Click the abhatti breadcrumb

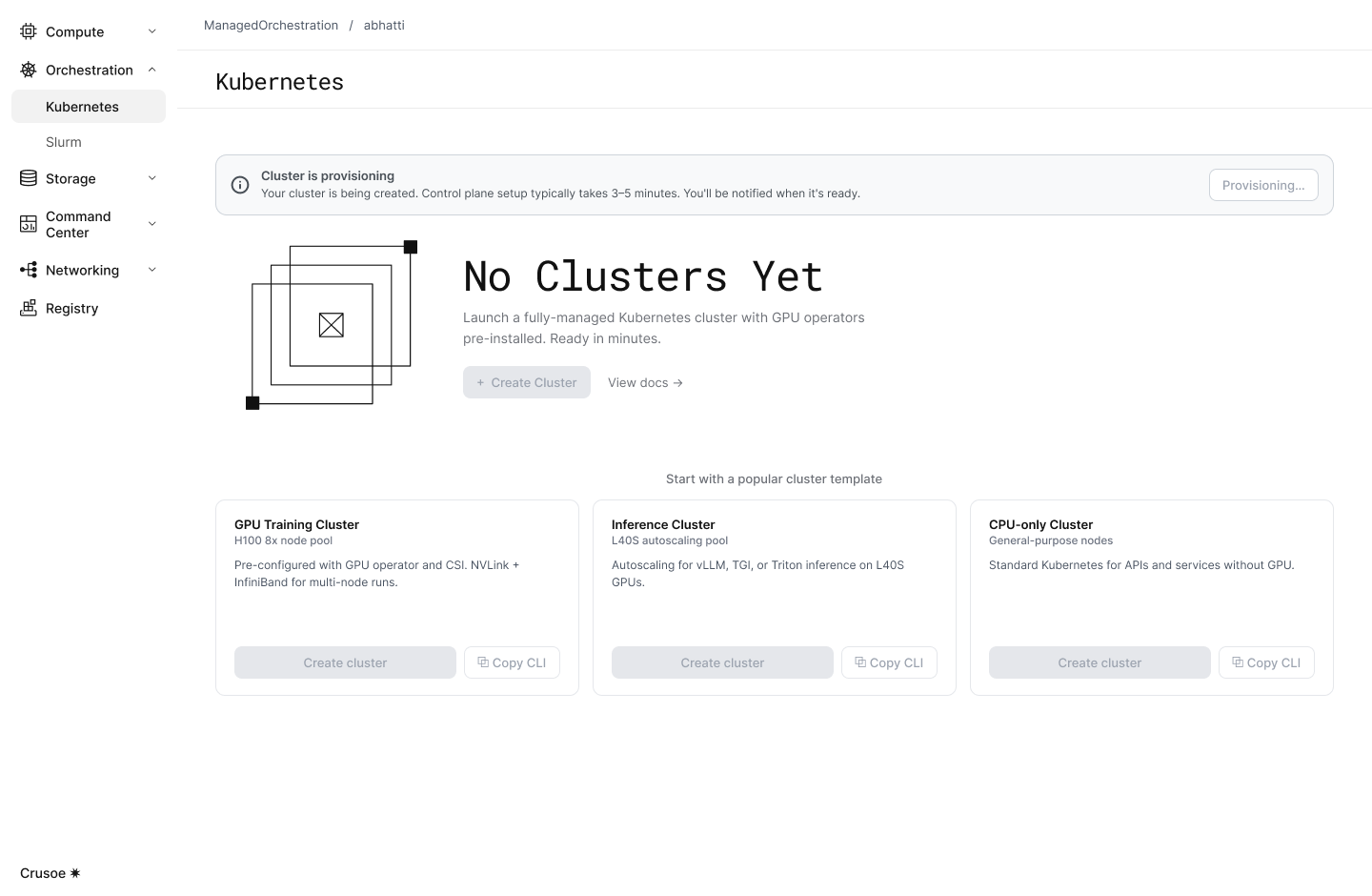[x=384, y=25]
